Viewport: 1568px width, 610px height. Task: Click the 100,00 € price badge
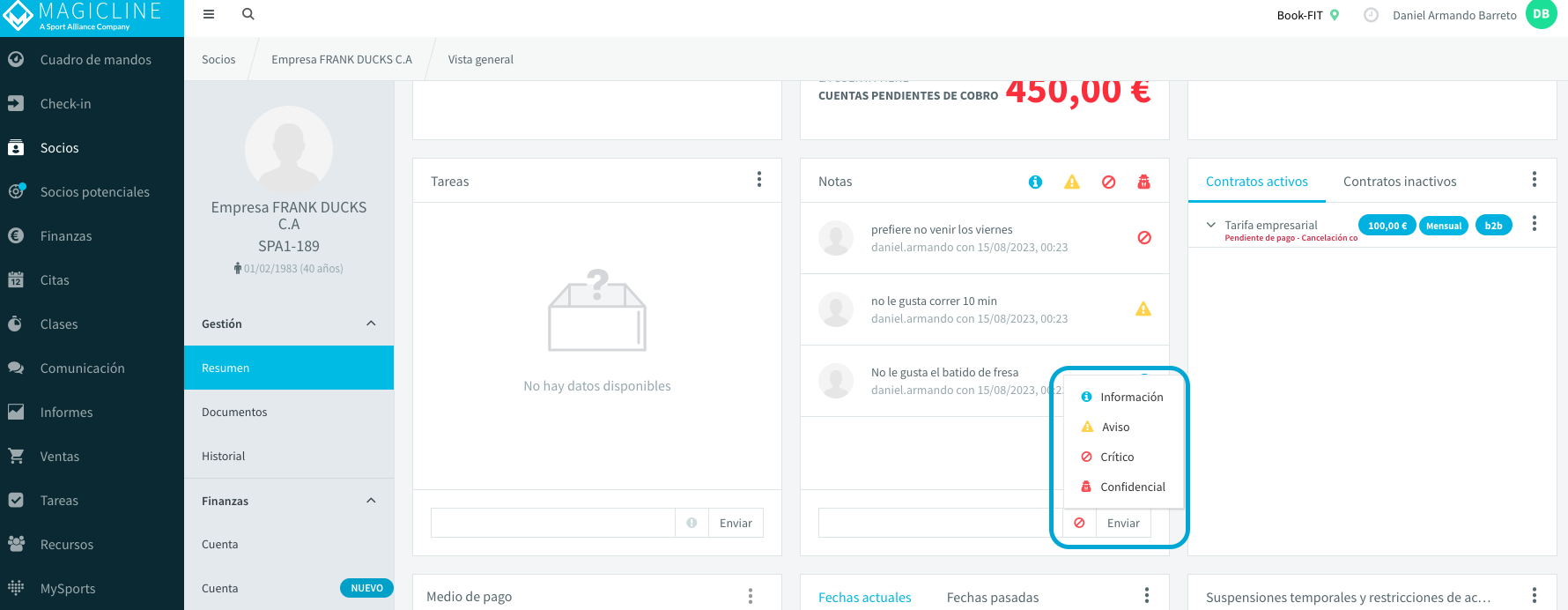[1387, 226]
